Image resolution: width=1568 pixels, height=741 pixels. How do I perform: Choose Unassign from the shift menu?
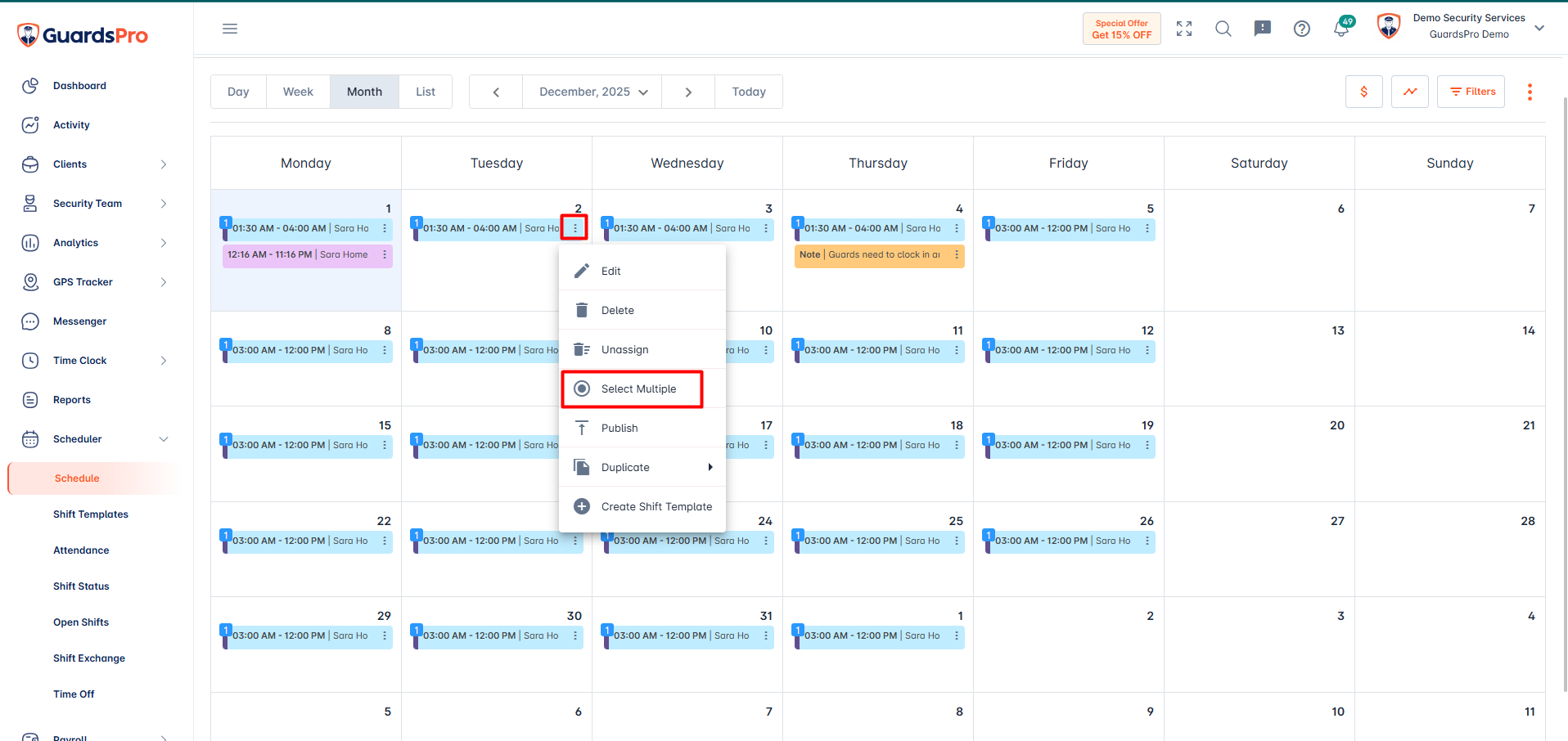pyautogui.click(x=642, y=349)
